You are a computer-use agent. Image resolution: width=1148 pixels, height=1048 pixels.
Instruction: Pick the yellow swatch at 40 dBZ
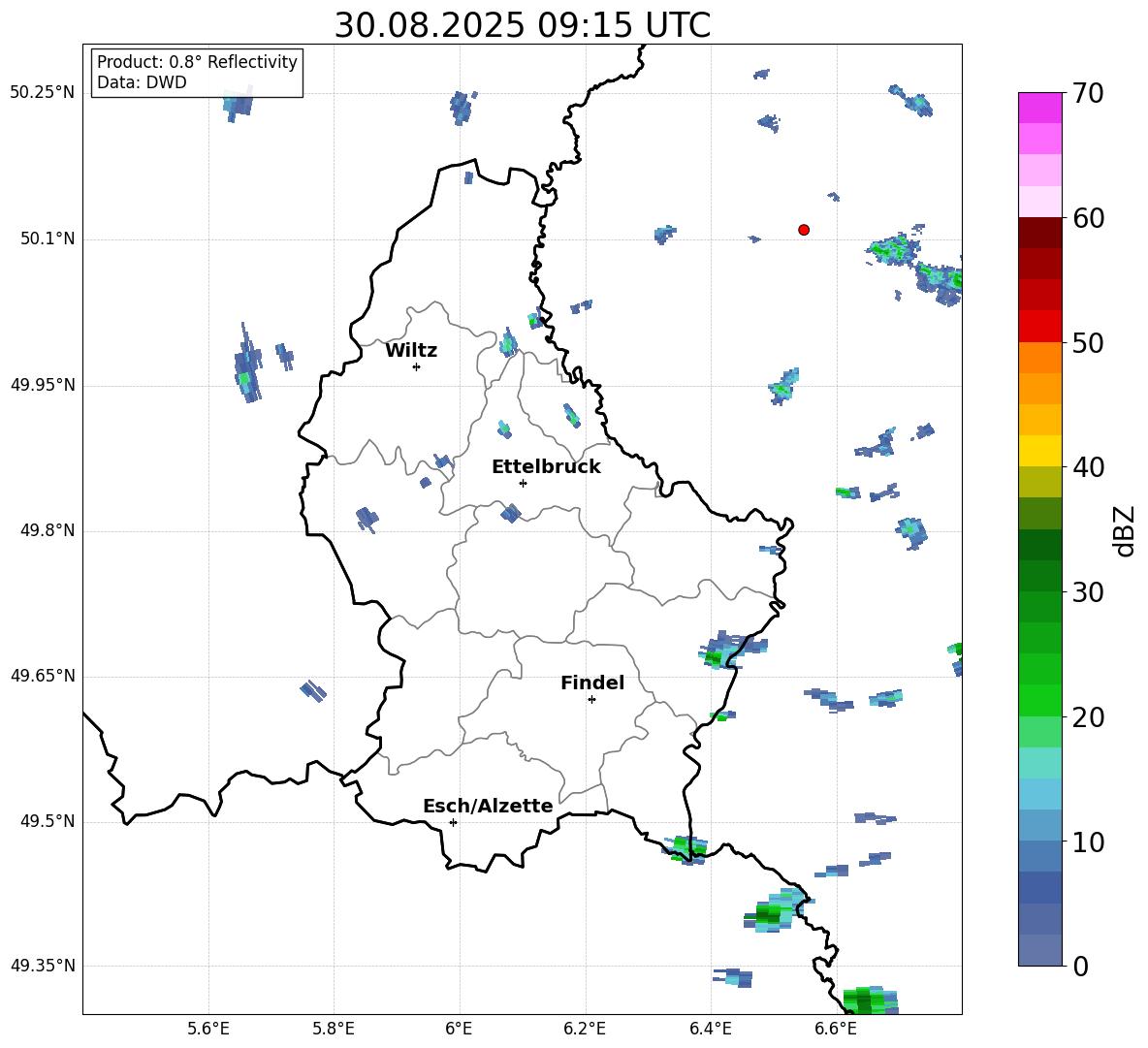(1040, 451)
